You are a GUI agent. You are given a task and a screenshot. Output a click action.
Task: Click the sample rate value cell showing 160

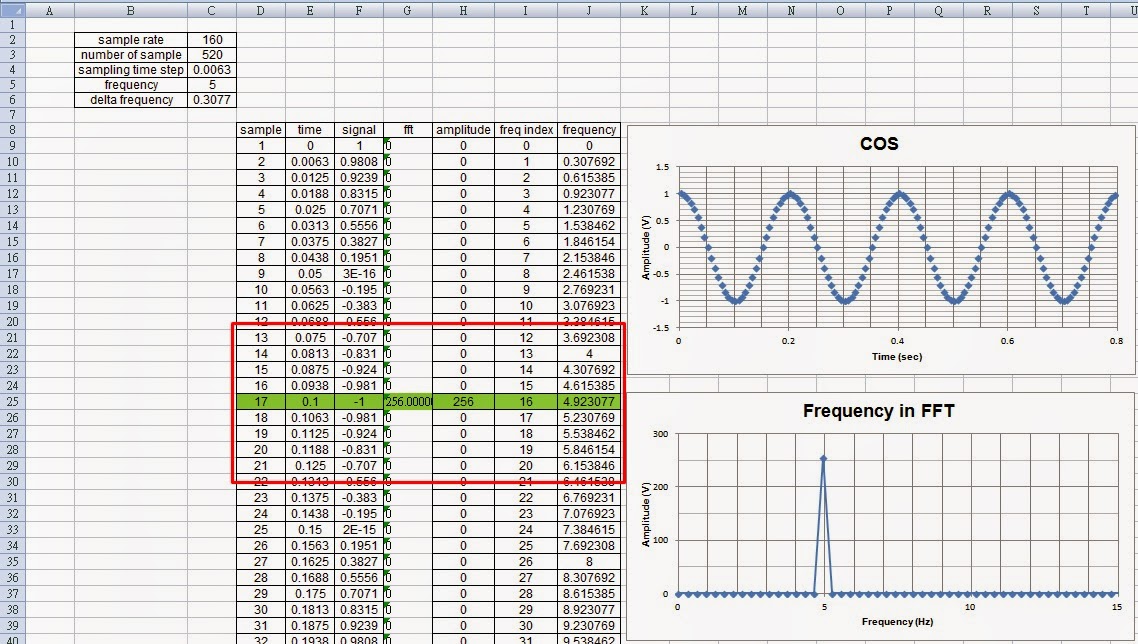pyautogui.click(x=212, y=39)
